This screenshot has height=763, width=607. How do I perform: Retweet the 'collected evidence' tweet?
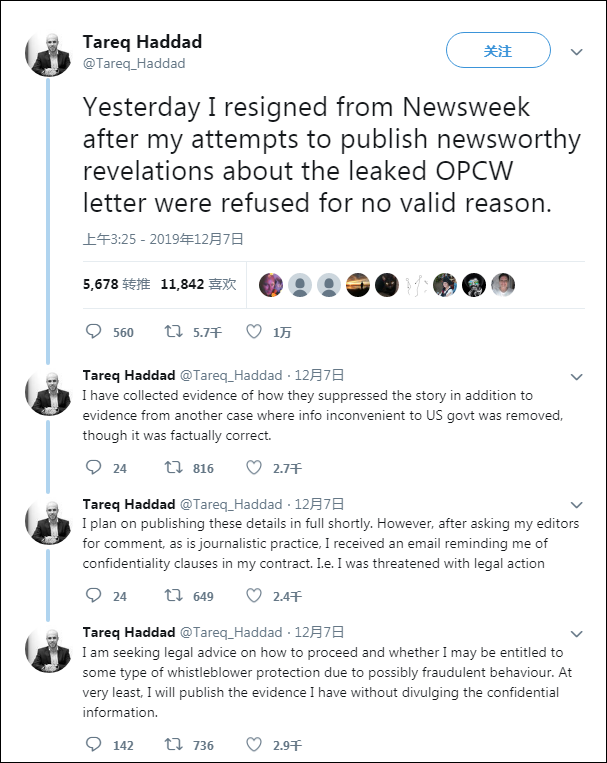point(172,467)
